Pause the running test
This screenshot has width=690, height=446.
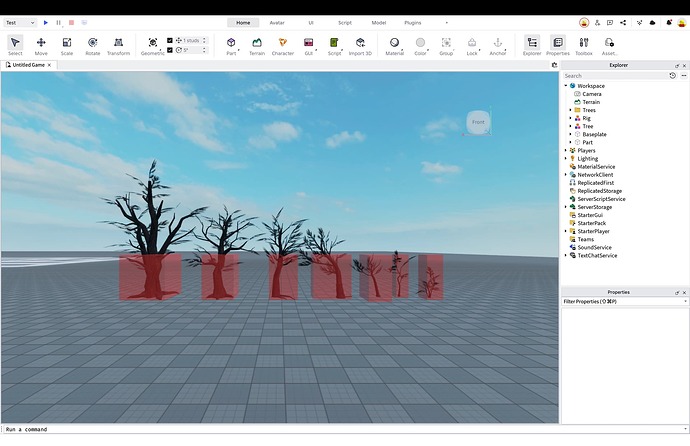[59, 22]
